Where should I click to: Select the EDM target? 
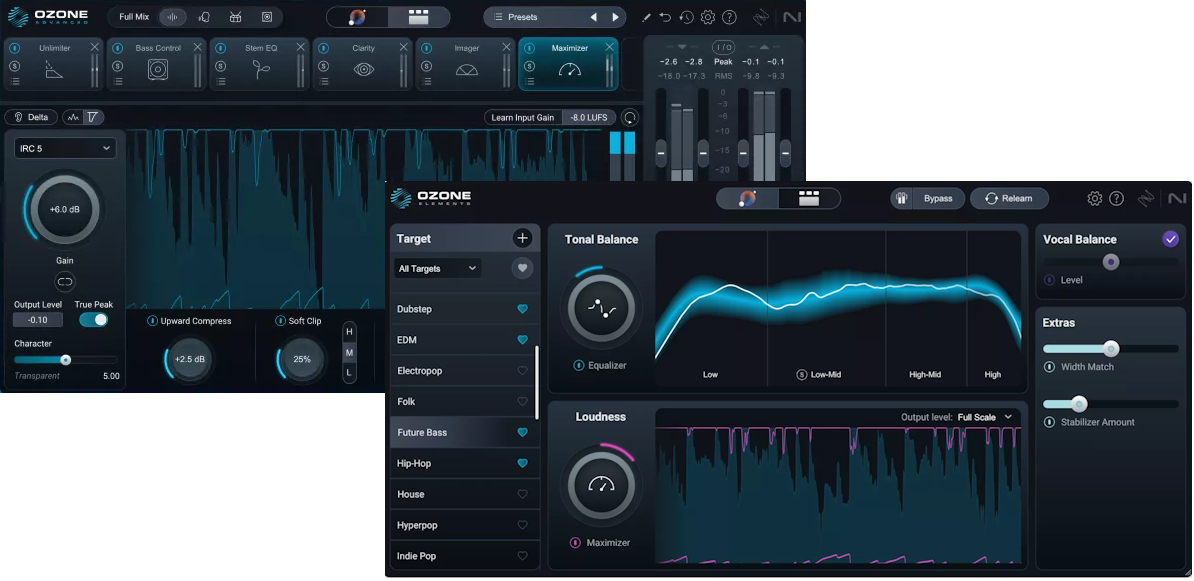point(465,340)
